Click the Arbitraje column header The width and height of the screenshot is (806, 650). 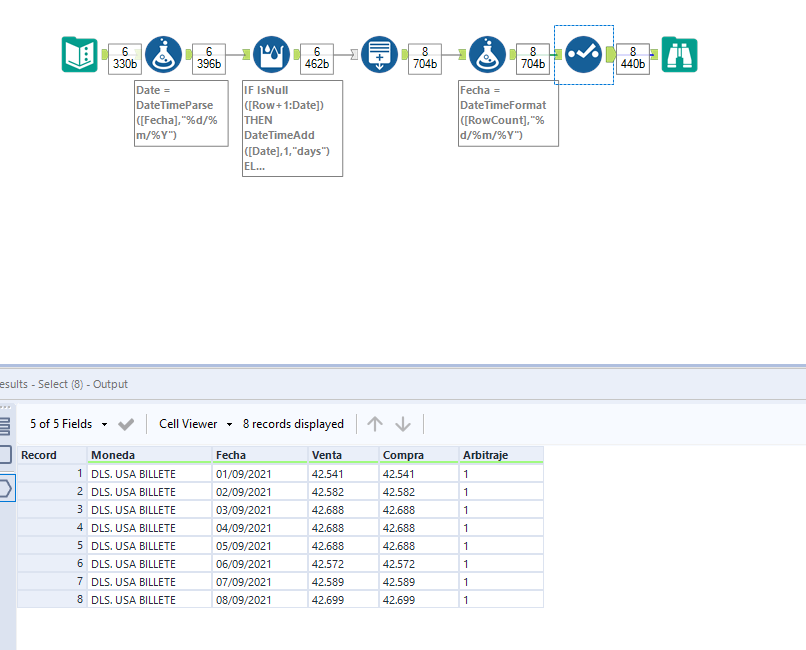[x=501, y=455]
